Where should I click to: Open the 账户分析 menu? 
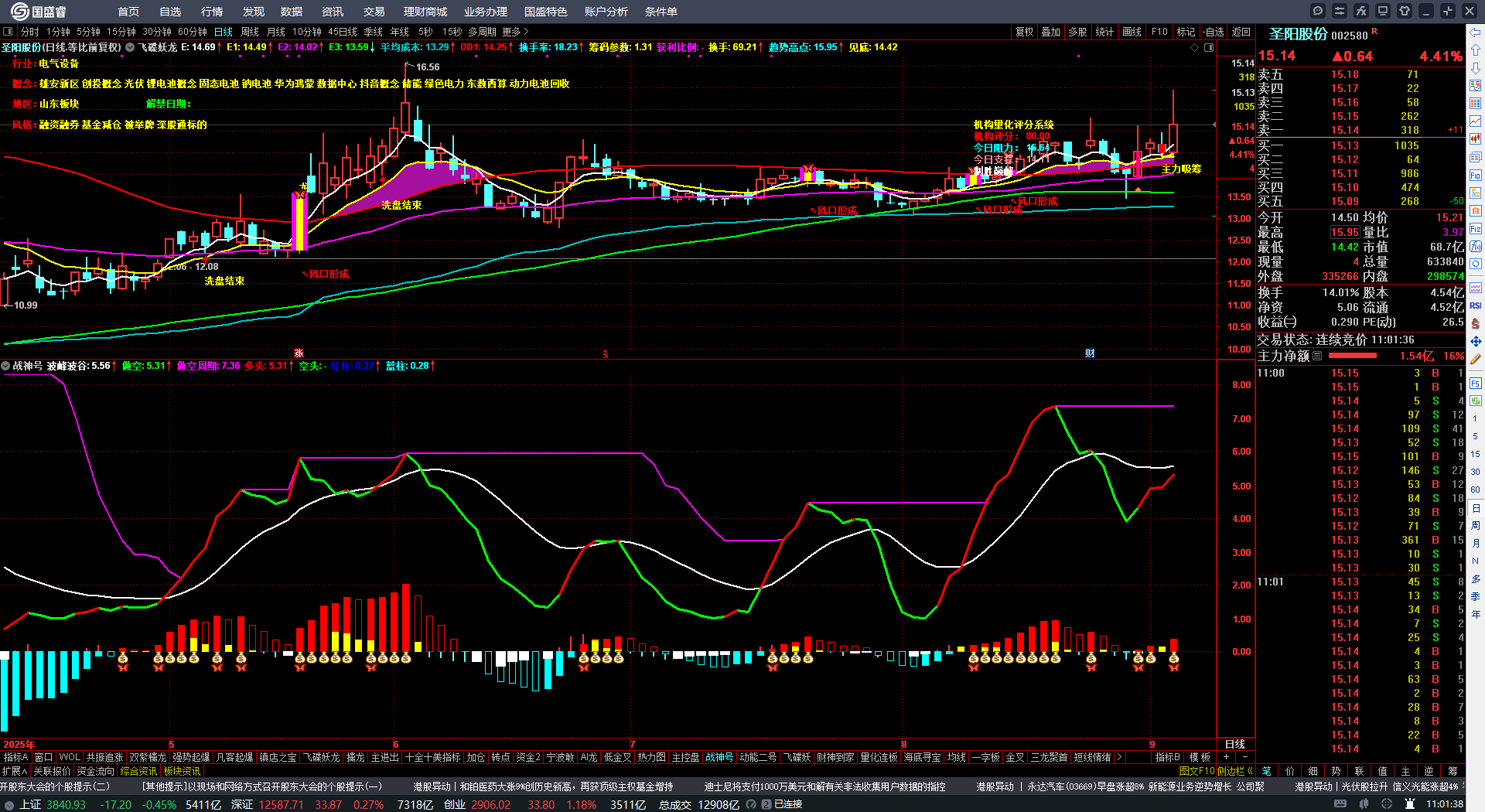pyautogui.click(x=606, y=12)
